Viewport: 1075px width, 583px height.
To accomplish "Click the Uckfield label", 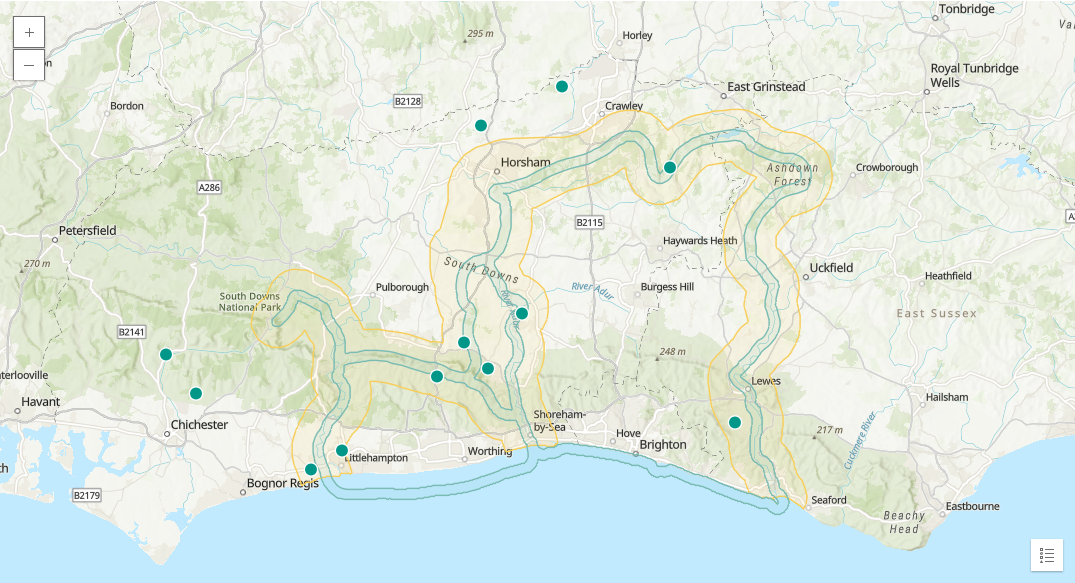I will [831, 268].
